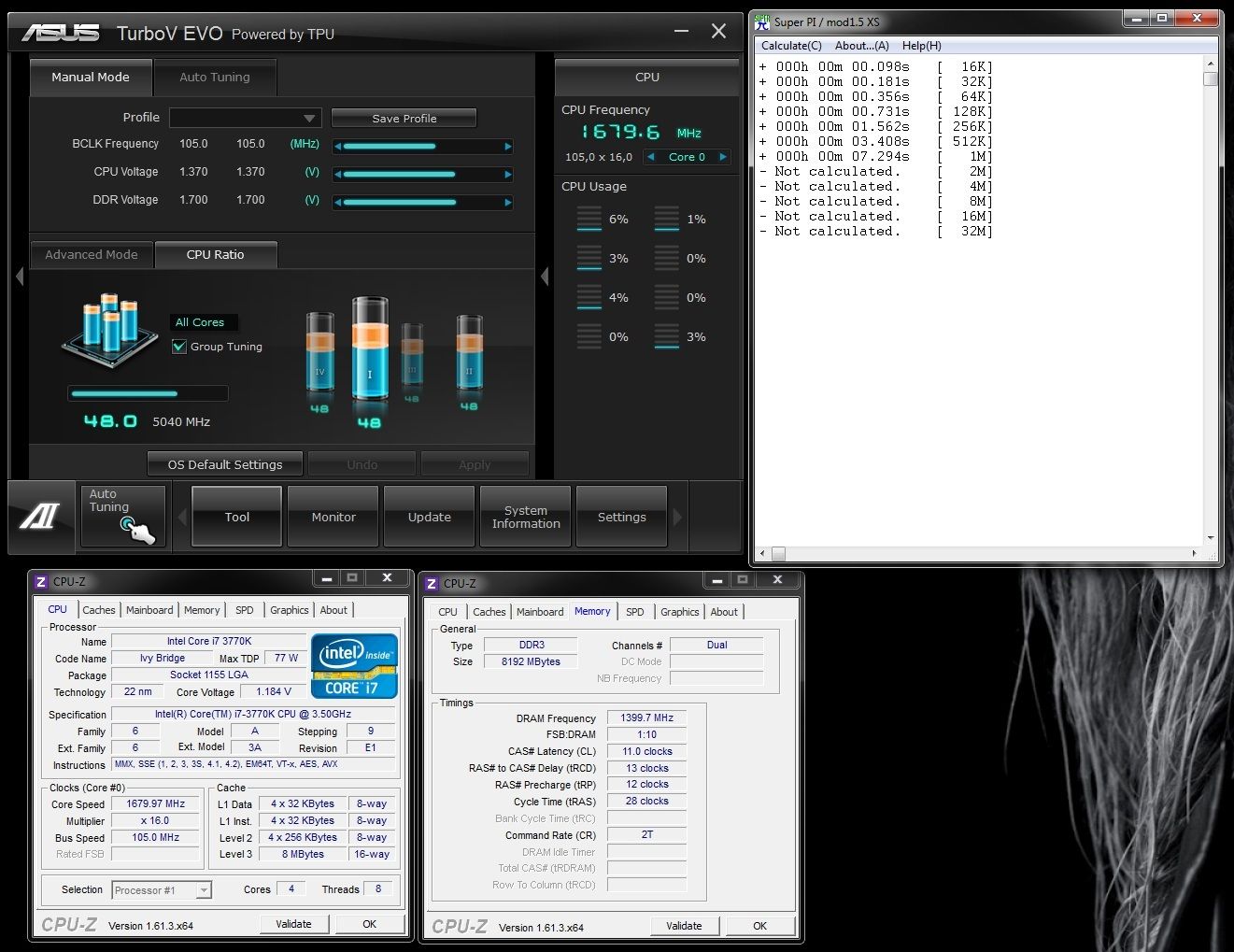Open Mainboard tab in left CPU-Z window

tap(149, 610)
